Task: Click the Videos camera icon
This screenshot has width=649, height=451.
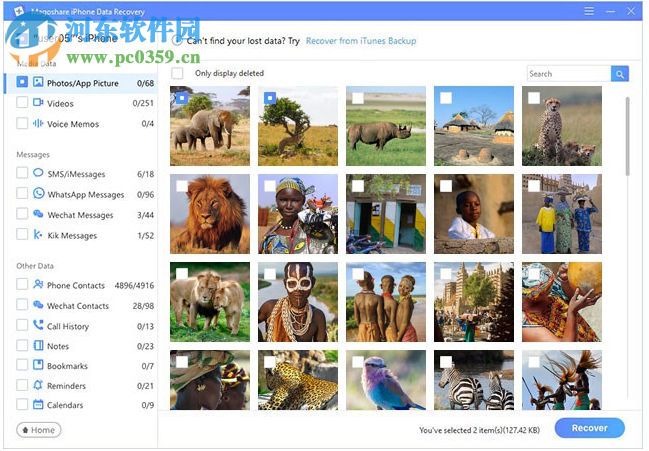Action: click(38, 102)
